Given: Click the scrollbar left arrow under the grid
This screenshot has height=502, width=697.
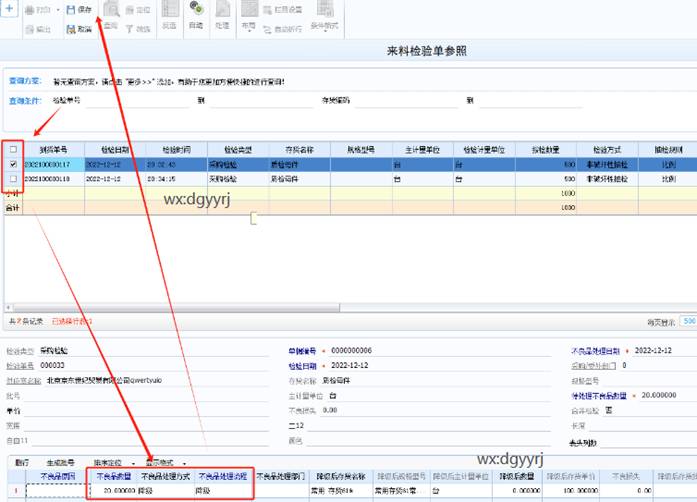Looking at the screenshot, I should tap(8, 308).
